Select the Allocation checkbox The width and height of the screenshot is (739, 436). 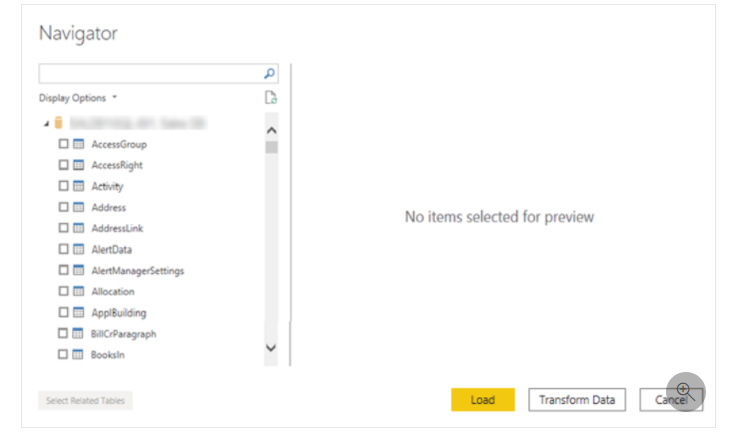coord(63,291)
